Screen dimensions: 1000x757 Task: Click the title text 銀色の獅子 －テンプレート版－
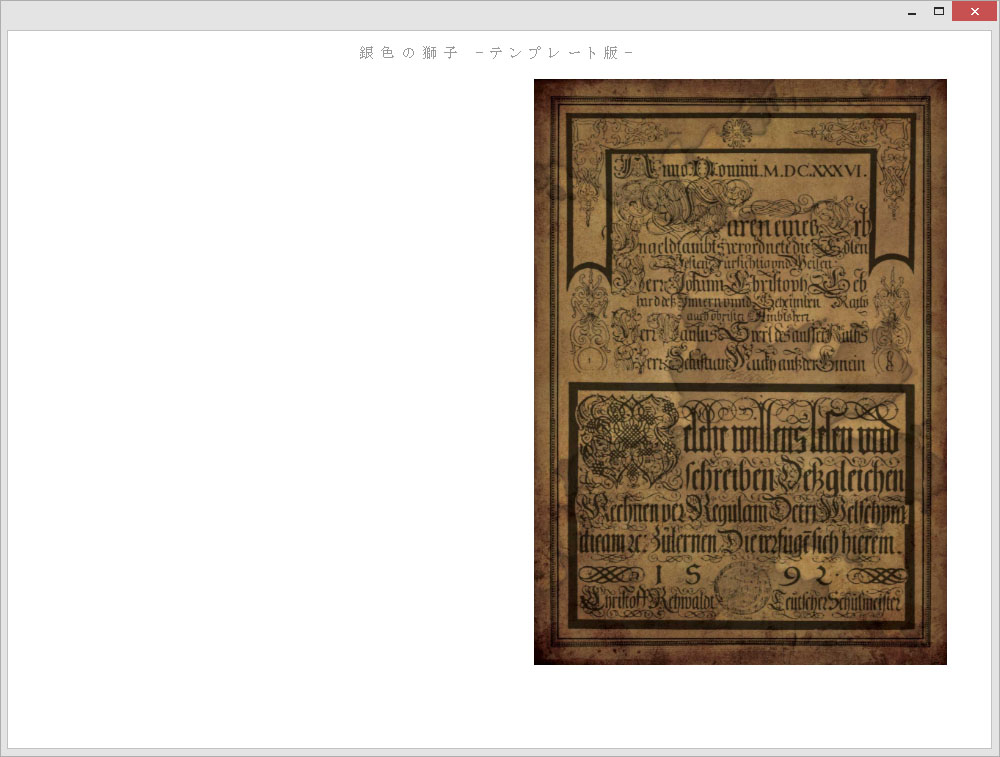point(496,53)
